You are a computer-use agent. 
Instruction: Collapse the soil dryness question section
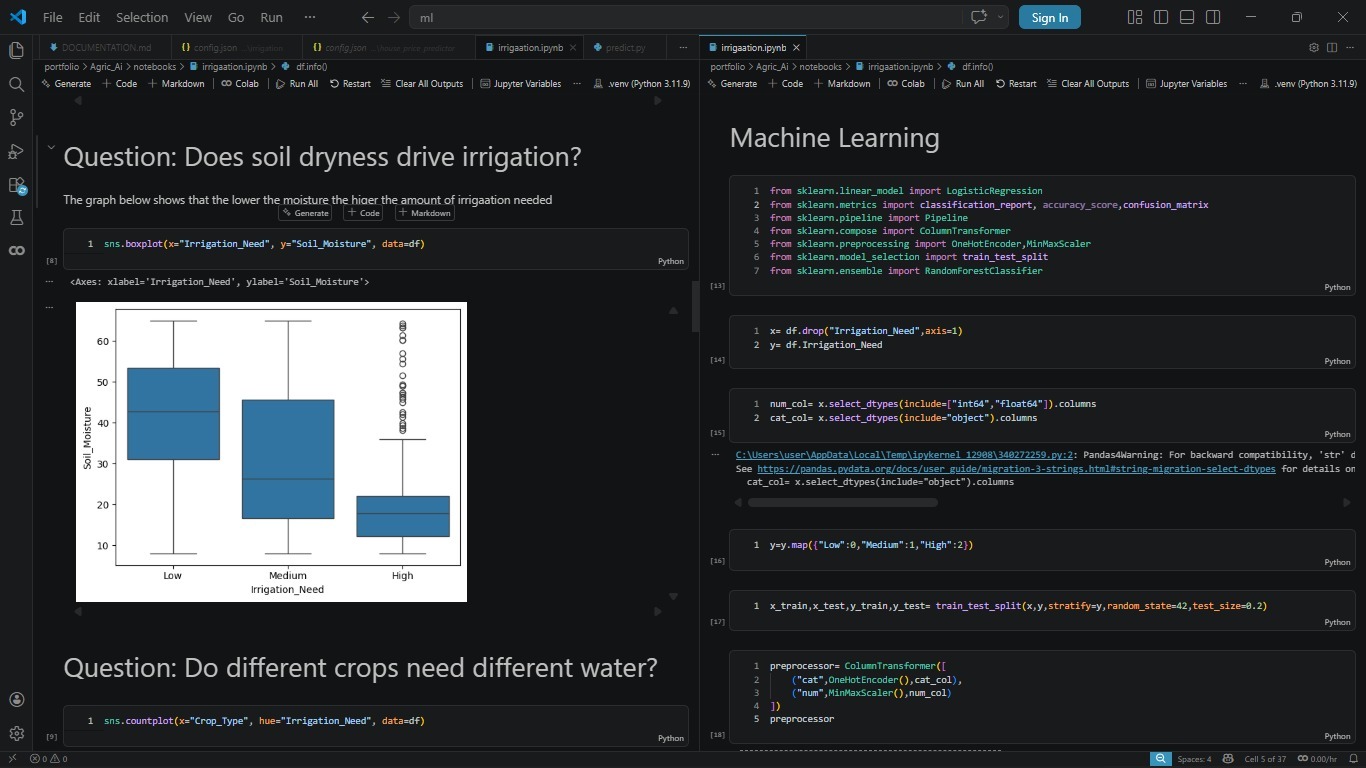(x=51, y=148)
